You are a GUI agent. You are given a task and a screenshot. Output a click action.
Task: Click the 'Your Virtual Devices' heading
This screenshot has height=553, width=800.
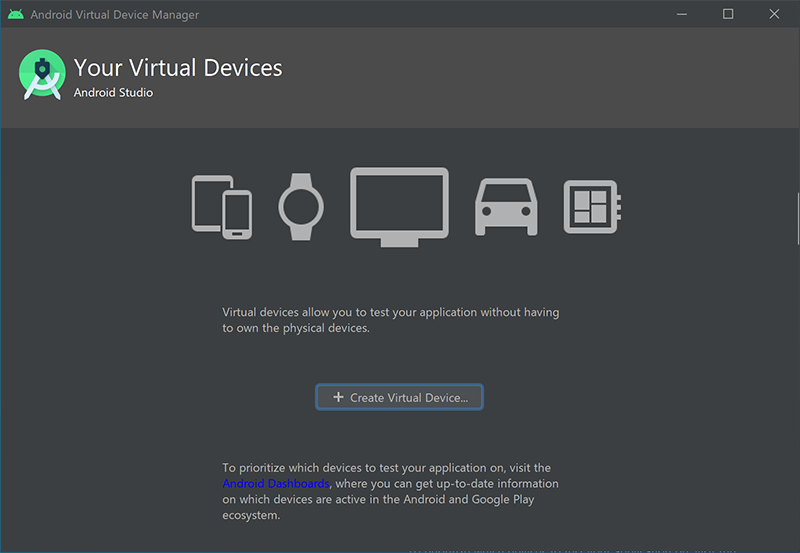[x=178, y=68]
